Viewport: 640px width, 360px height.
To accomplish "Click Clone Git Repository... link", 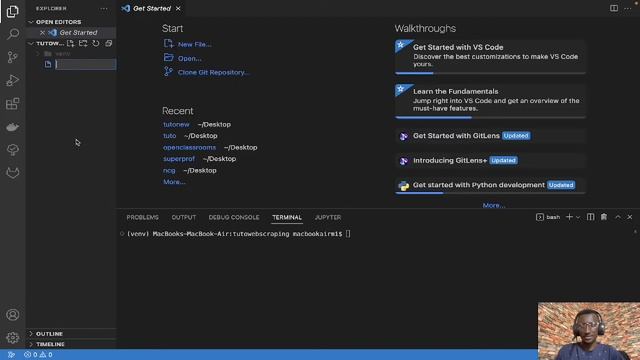I will tap(213, 72).
